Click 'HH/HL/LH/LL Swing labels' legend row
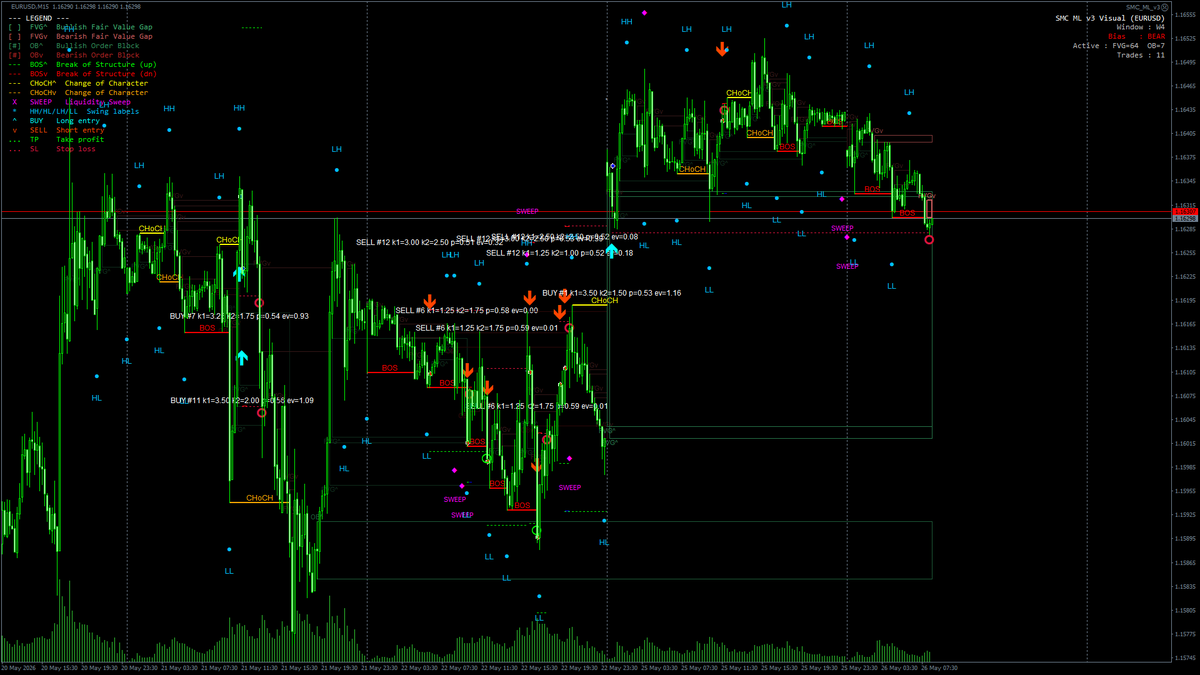Screen dimensions: 1200x675 click(x=76, y=111)
